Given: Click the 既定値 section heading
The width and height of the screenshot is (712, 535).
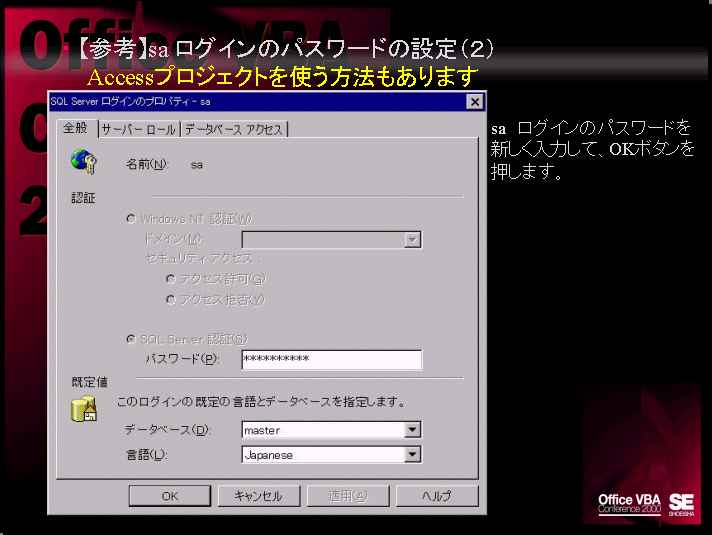Looking at the screenshot, I should click(89, 382).
